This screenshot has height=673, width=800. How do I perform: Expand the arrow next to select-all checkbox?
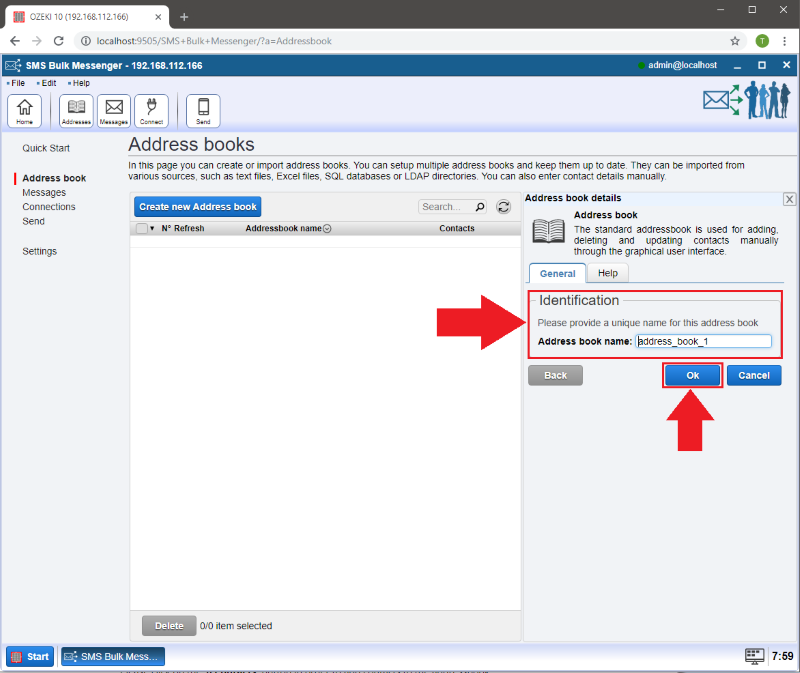coord(152,229)
